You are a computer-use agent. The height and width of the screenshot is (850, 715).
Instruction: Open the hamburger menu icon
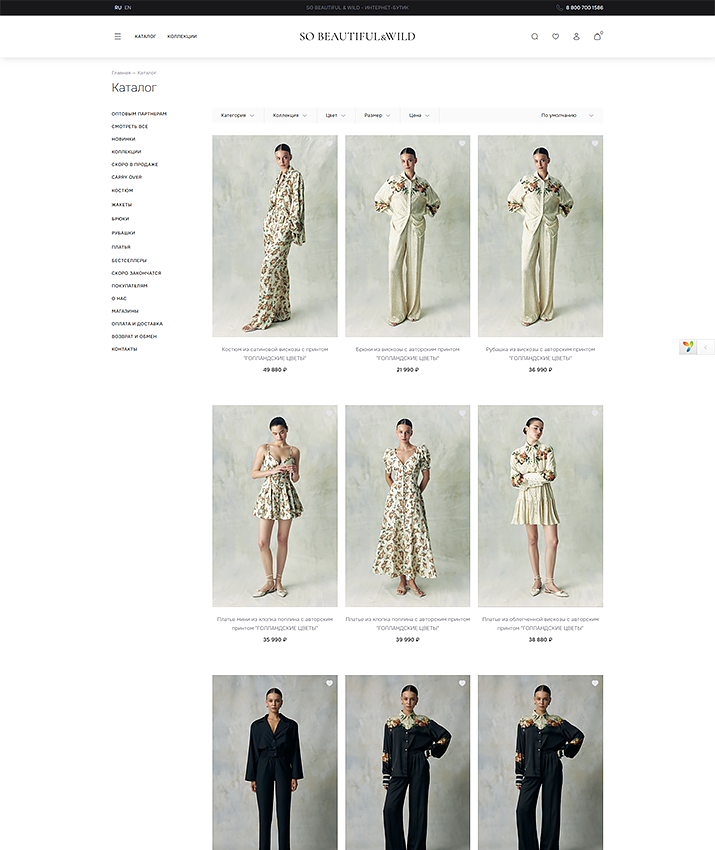(x=117, y=36)
